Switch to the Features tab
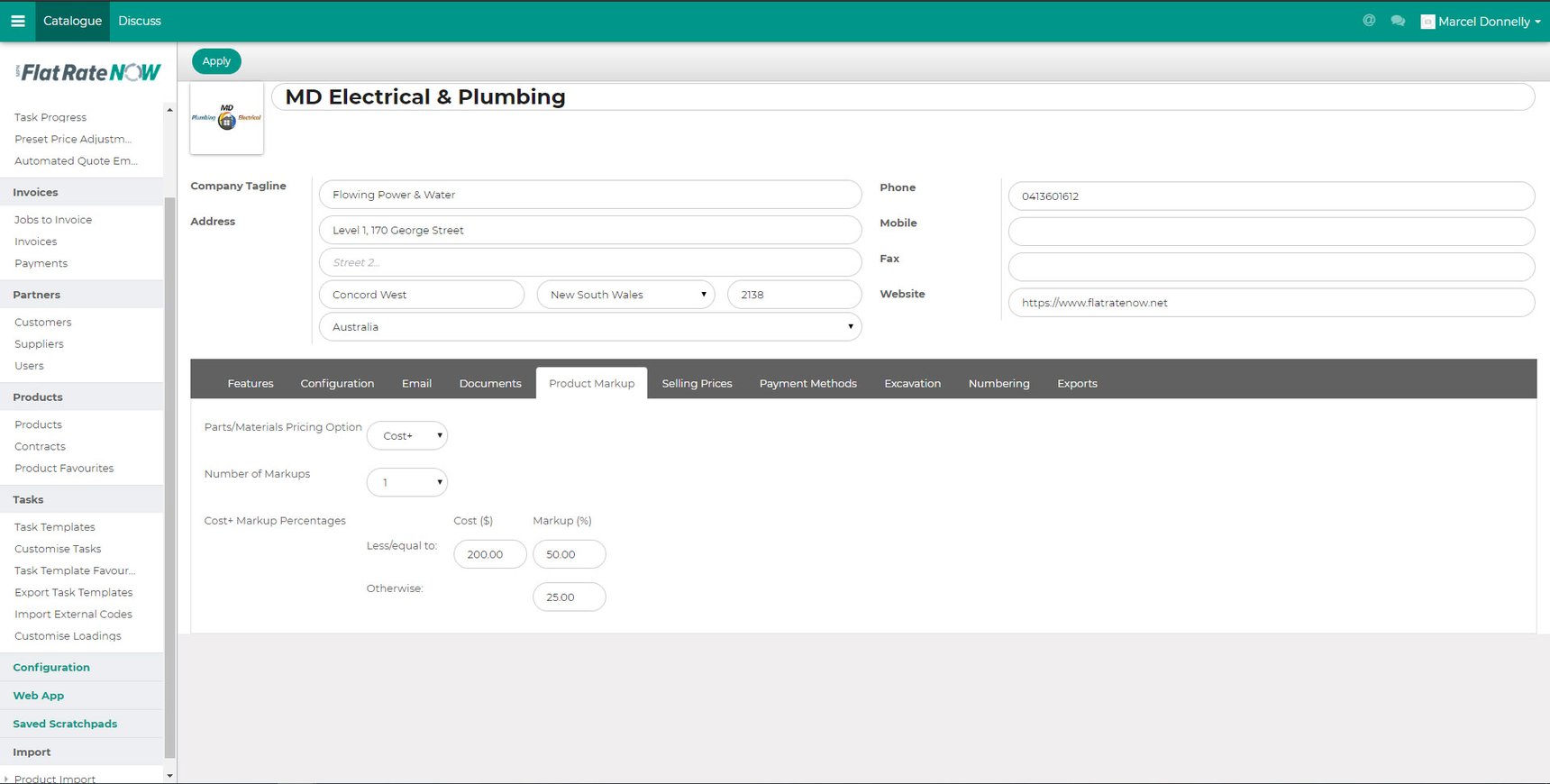The height and width of the screenshot is (784, 1550). click(251, 384)
